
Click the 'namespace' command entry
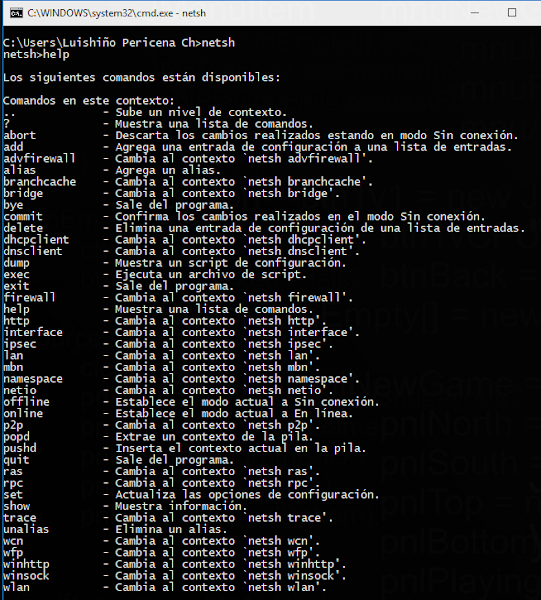tap(33, 379)
